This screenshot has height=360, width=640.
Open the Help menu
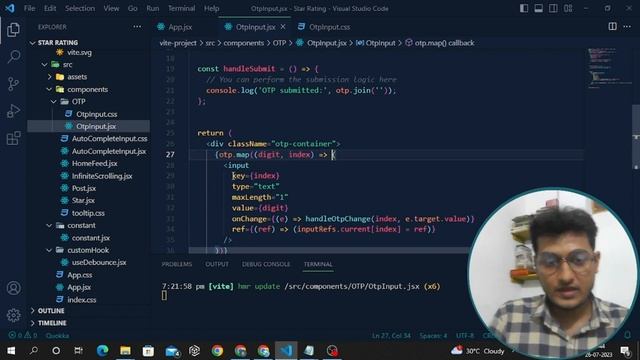pos(211,8)
